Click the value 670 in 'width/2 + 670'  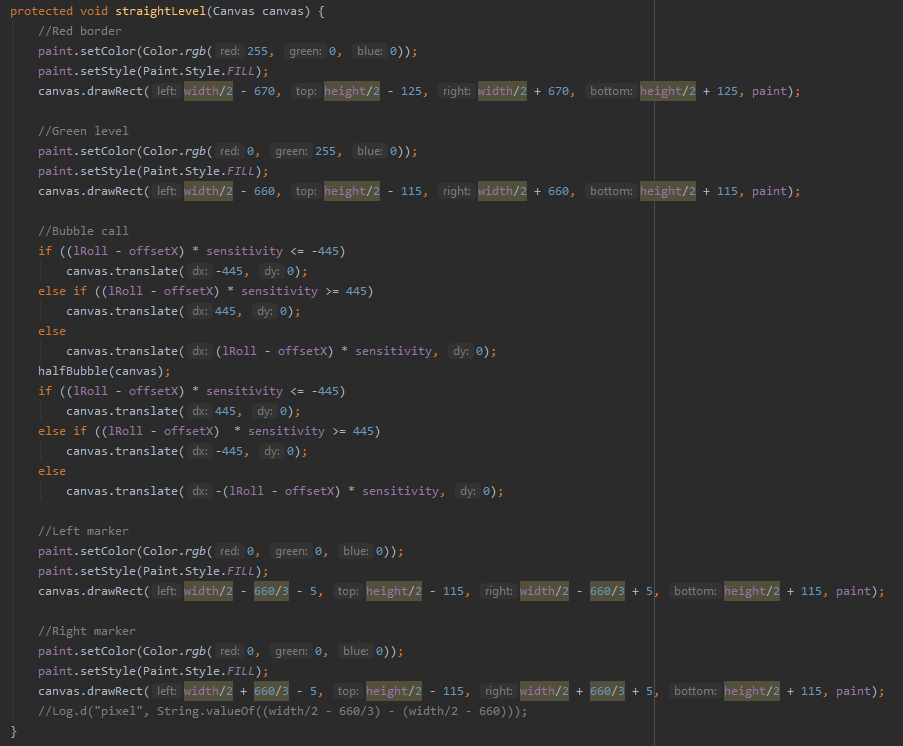click(559, 91)
